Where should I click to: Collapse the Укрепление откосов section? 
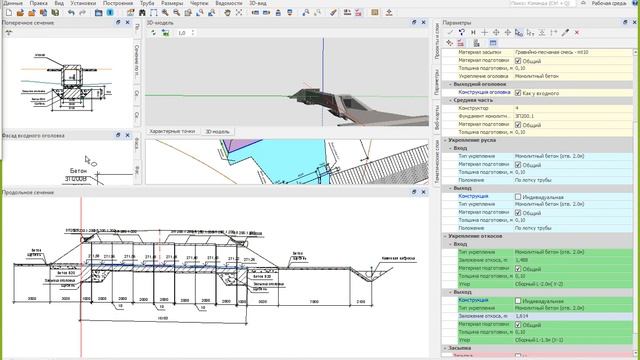click(x=445, y=236)
